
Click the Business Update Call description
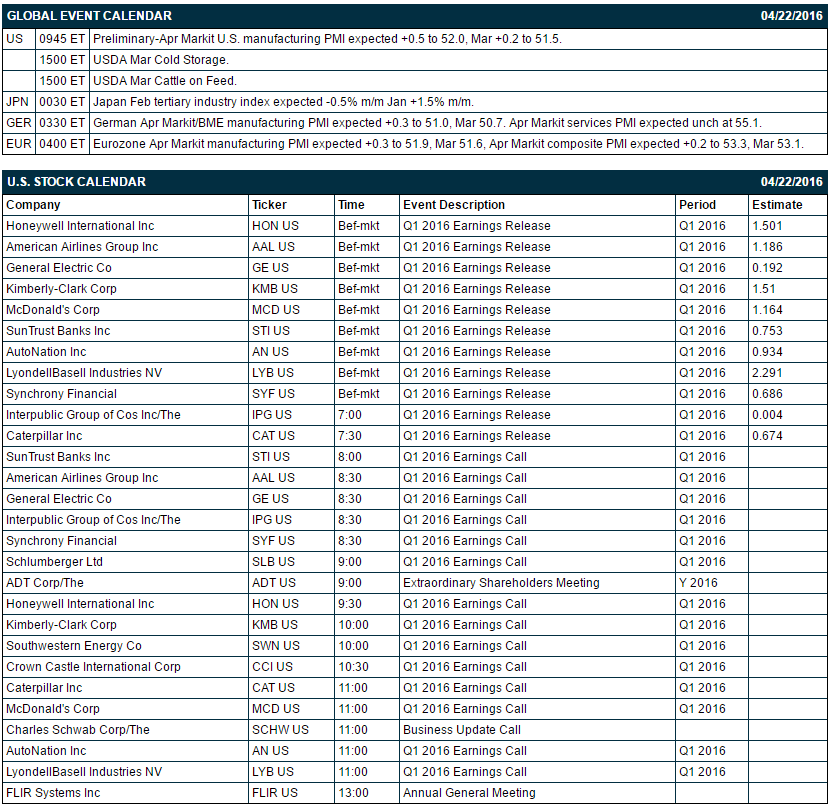click(462, 730)
